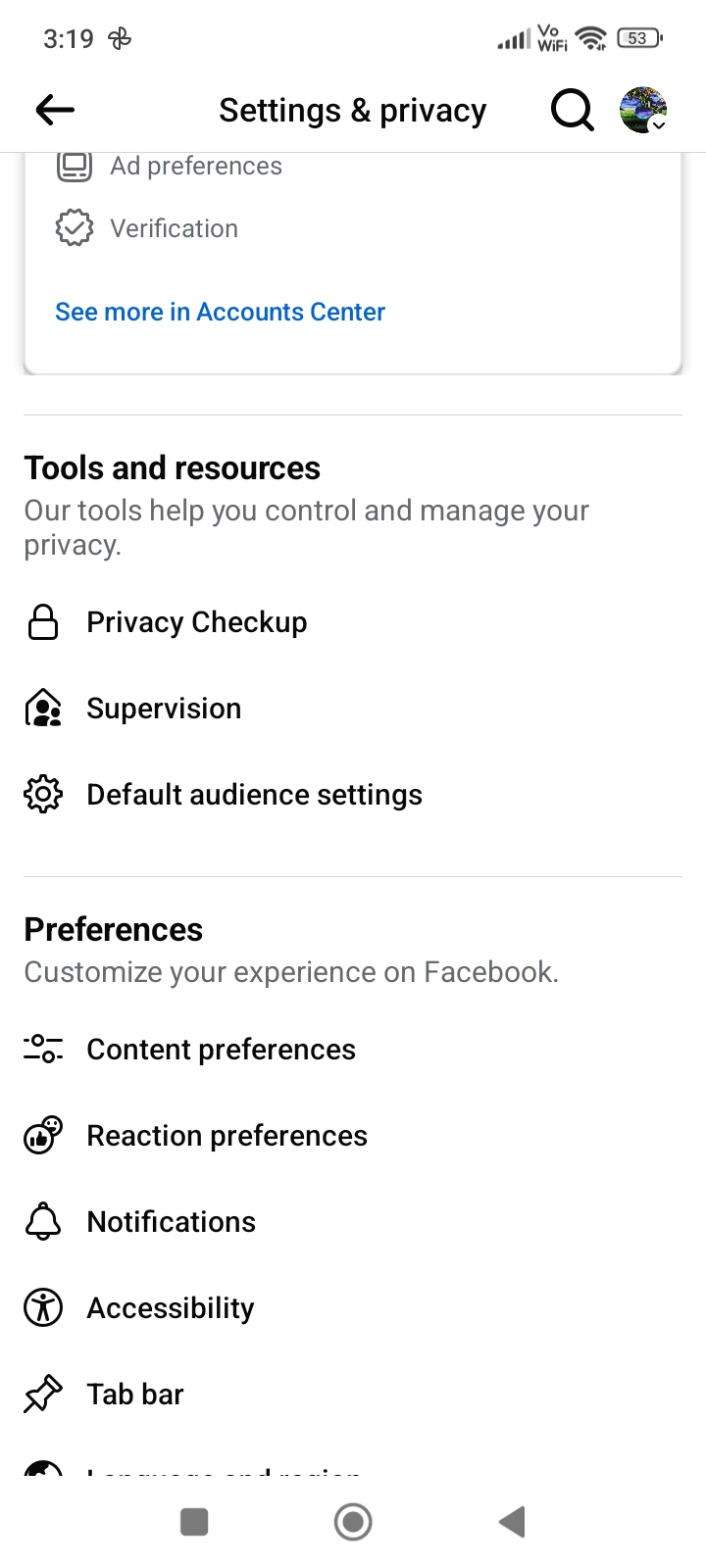
Task: Tap the Tab bar pin icon
Action: pyautogui.click(x=43, y=1395)
